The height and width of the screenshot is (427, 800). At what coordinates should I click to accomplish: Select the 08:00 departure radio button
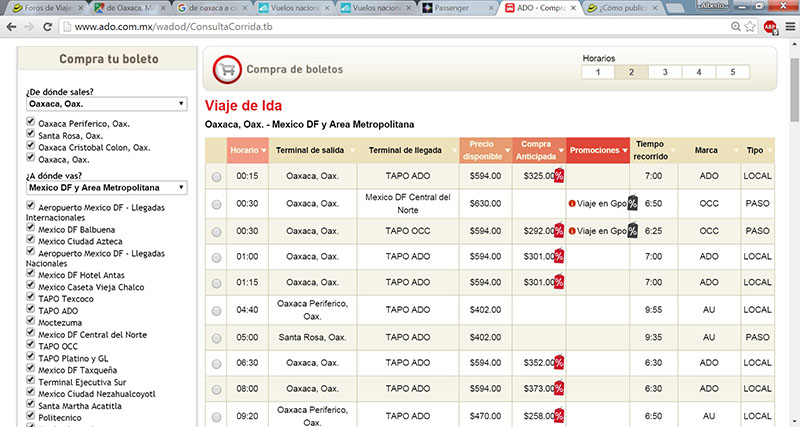point(217,390)
